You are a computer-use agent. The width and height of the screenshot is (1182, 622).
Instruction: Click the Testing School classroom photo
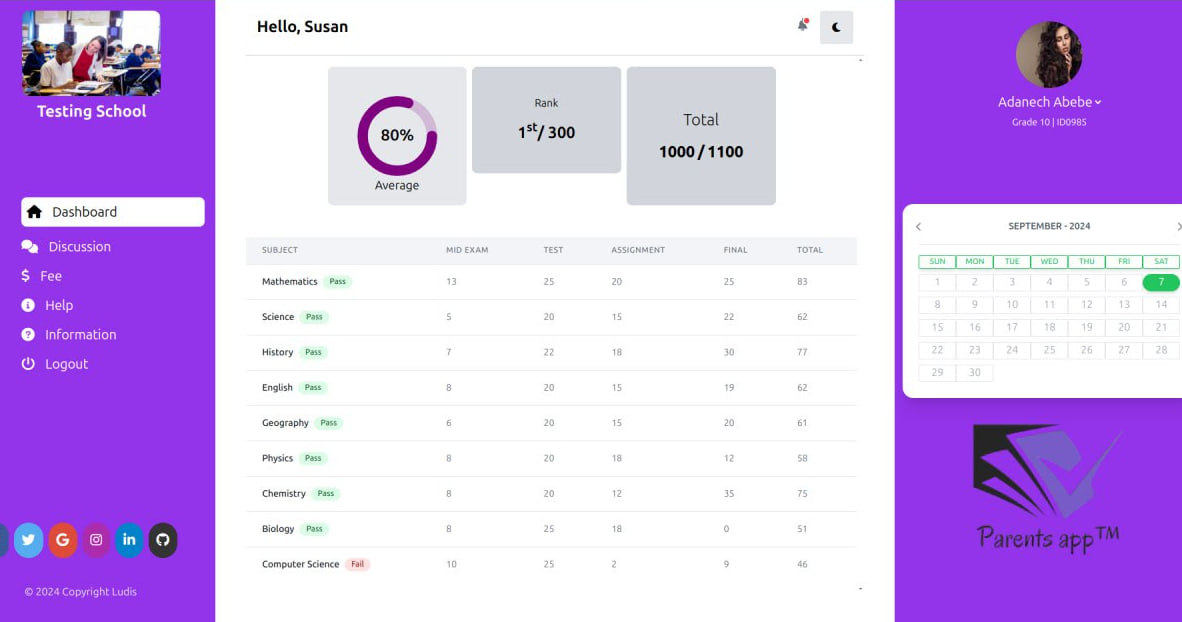point(91,53)
